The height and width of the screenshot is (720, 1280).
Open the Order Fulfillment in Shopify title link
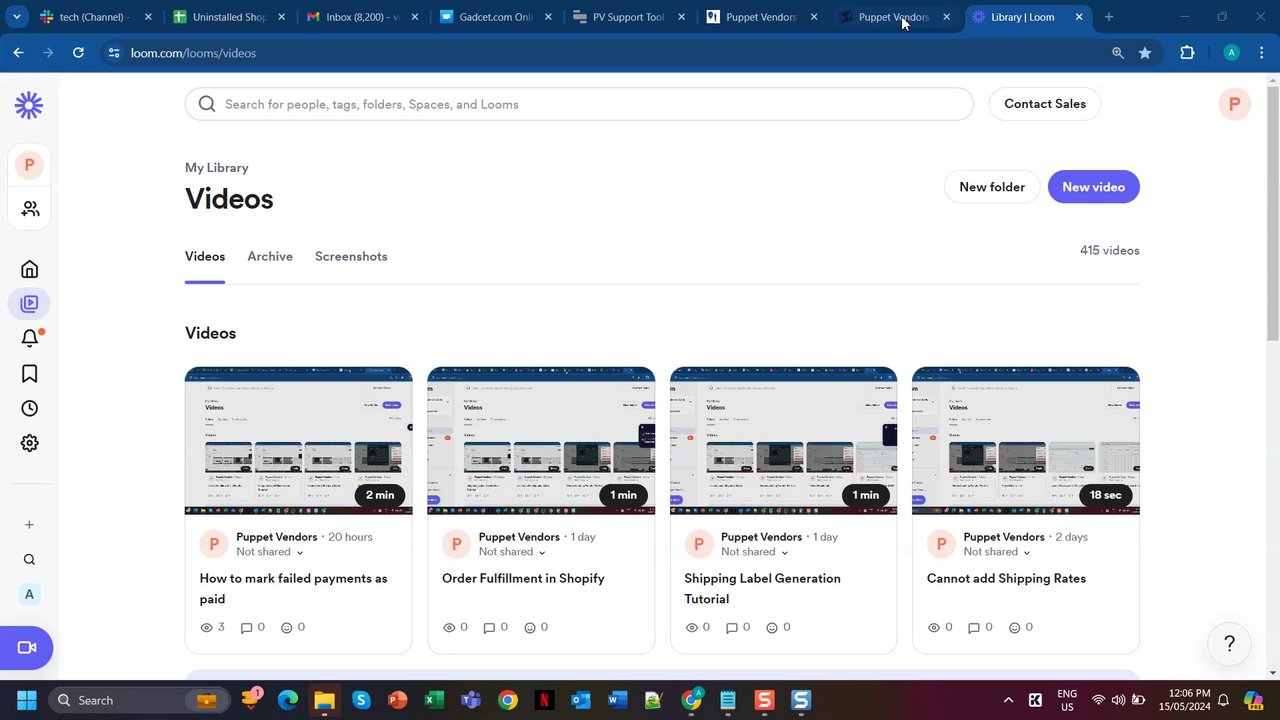(523, 579)
